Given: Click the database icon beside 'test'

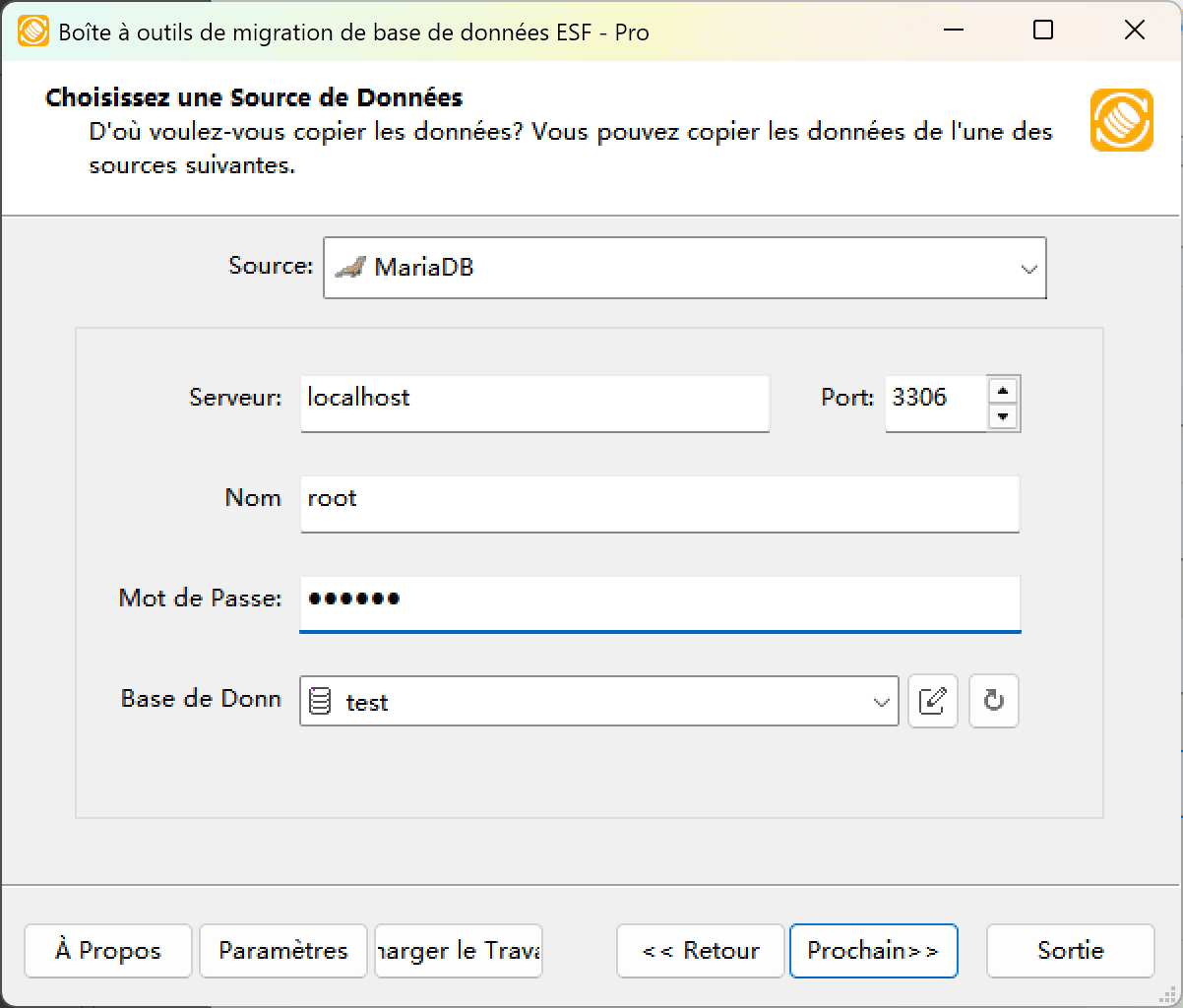Looking at the screenshot, I should tap(321, 701).
